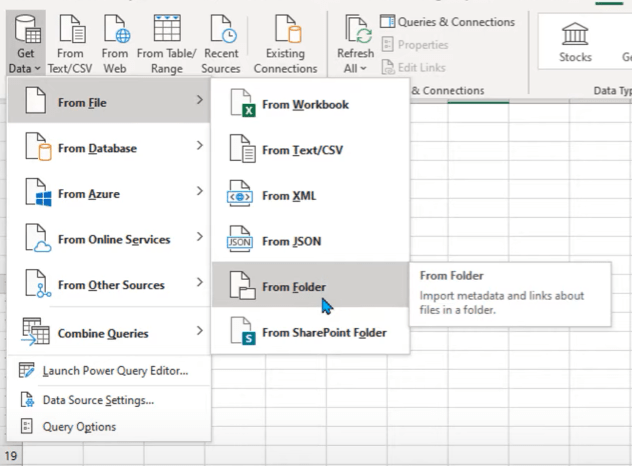The height and width of the screenshot is (466, 632).
Task: Select Combine Queries menu item
Action: 109,333
